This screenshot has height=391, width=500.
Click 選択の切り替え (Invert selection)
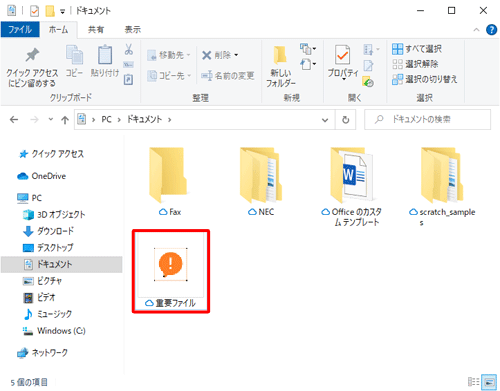(425, 79)
